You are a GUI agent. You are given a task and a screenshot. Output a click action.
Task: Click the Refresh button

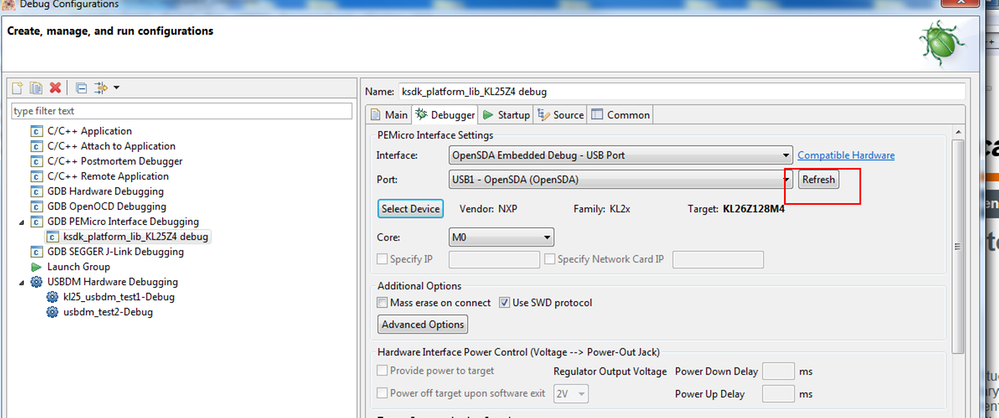(818, 180)
